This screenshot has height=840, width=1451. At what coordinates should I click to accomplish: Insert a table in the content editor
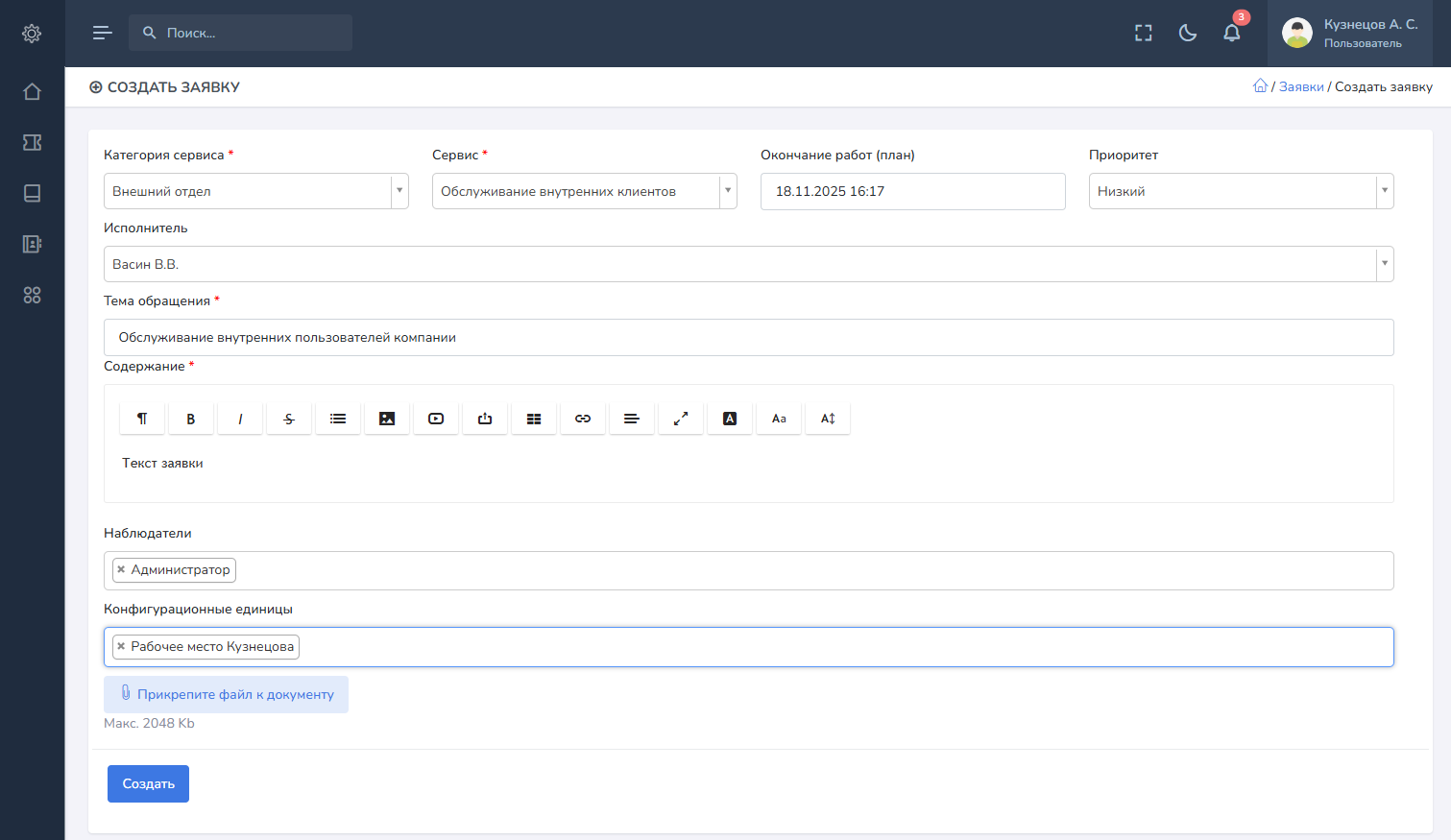pos(534,419)
